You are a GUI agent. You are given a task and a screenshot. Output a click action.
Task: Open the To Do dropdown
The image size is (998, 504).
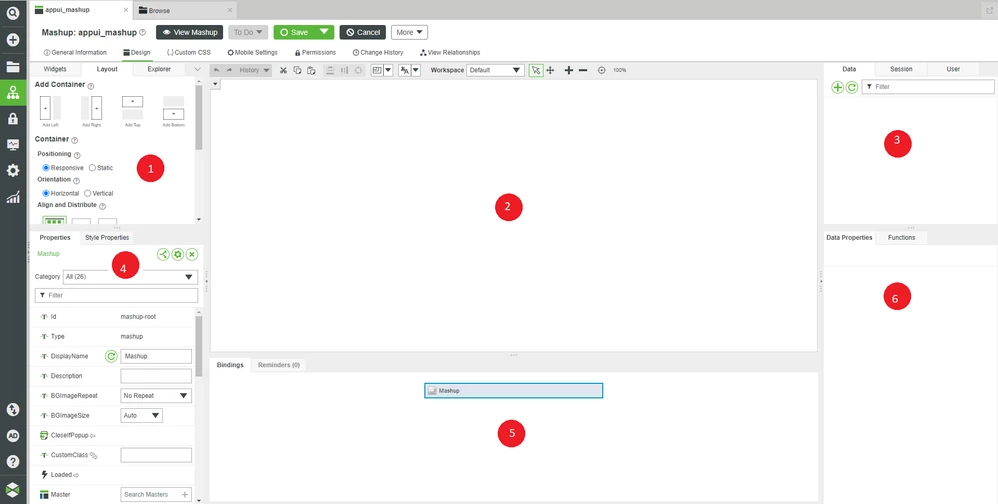[248, 32]
